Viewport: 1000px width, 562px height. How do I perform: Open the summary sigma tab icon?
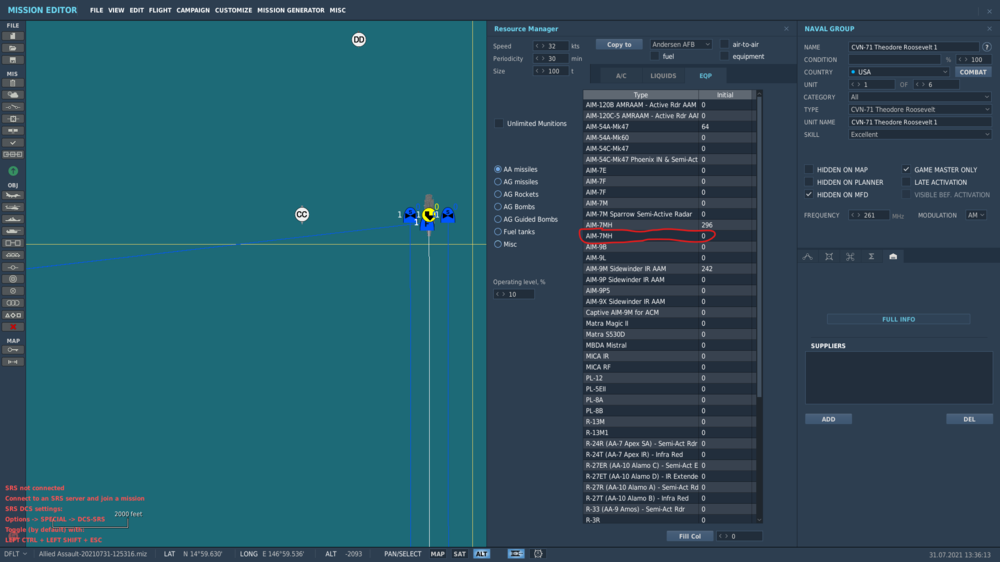871,256
